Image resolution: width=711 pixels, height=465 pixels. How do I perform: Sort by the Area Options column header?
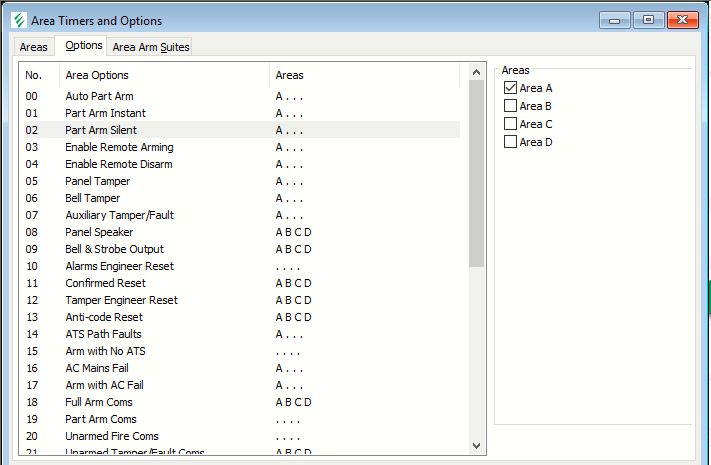click(165, 75)
